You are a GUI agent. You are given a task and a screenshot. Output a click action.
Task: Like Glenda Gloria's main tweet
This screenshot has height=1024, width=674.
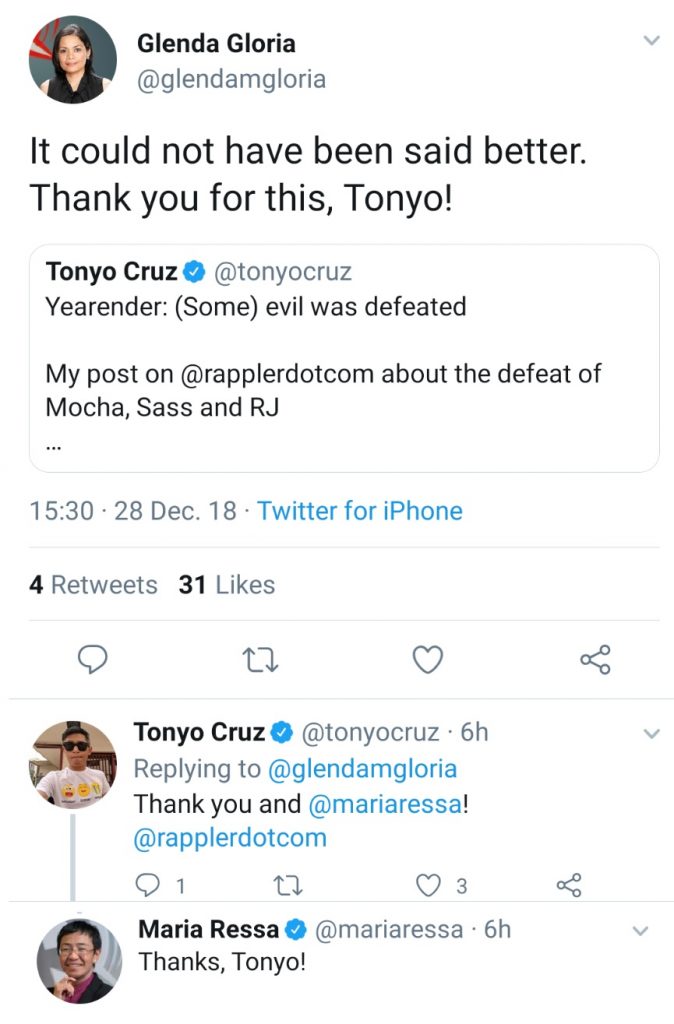pos(428,659)
